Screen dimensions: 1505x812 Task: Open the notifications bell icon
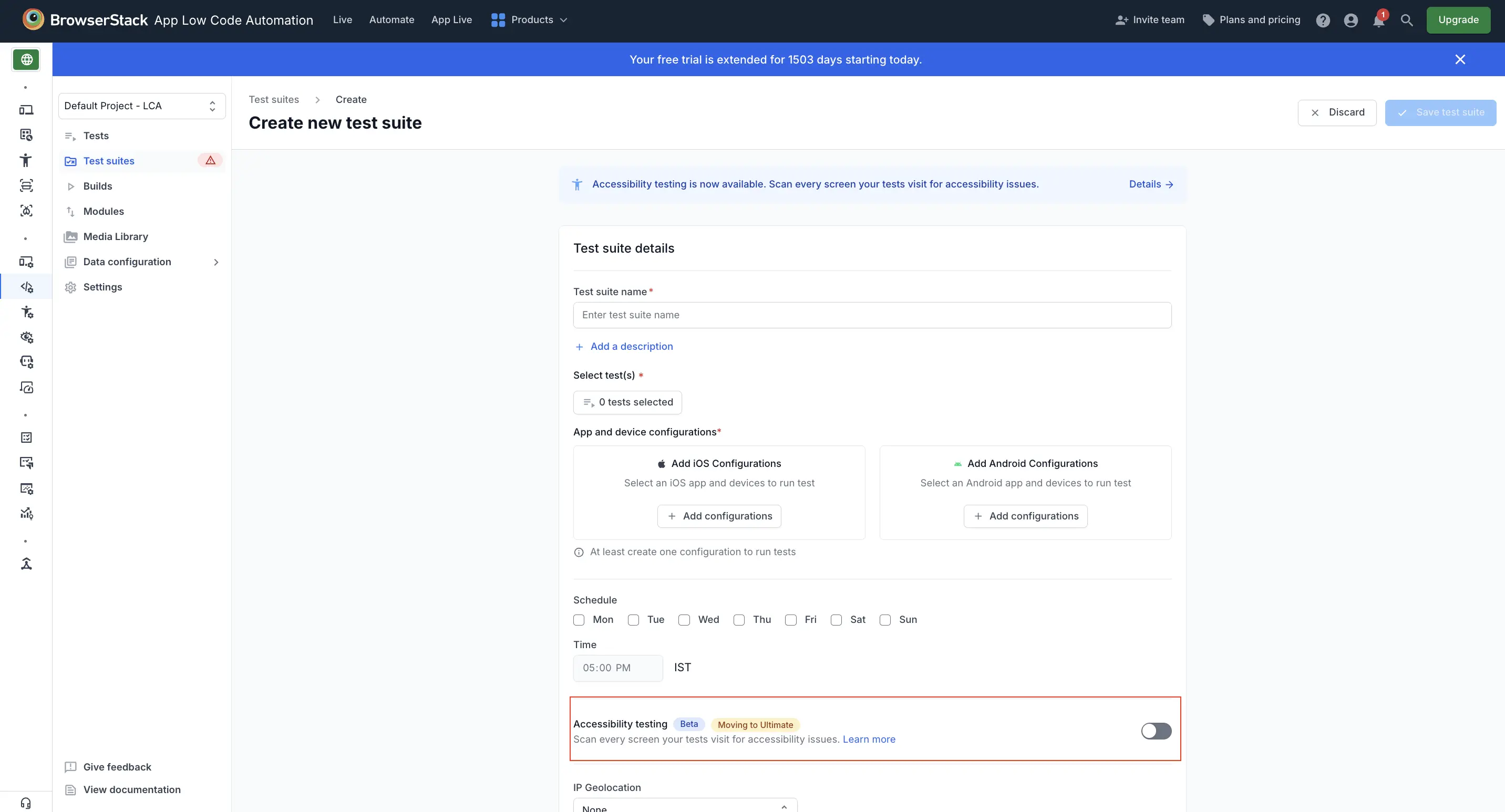pyautogui.click(x=1379, y=20)
